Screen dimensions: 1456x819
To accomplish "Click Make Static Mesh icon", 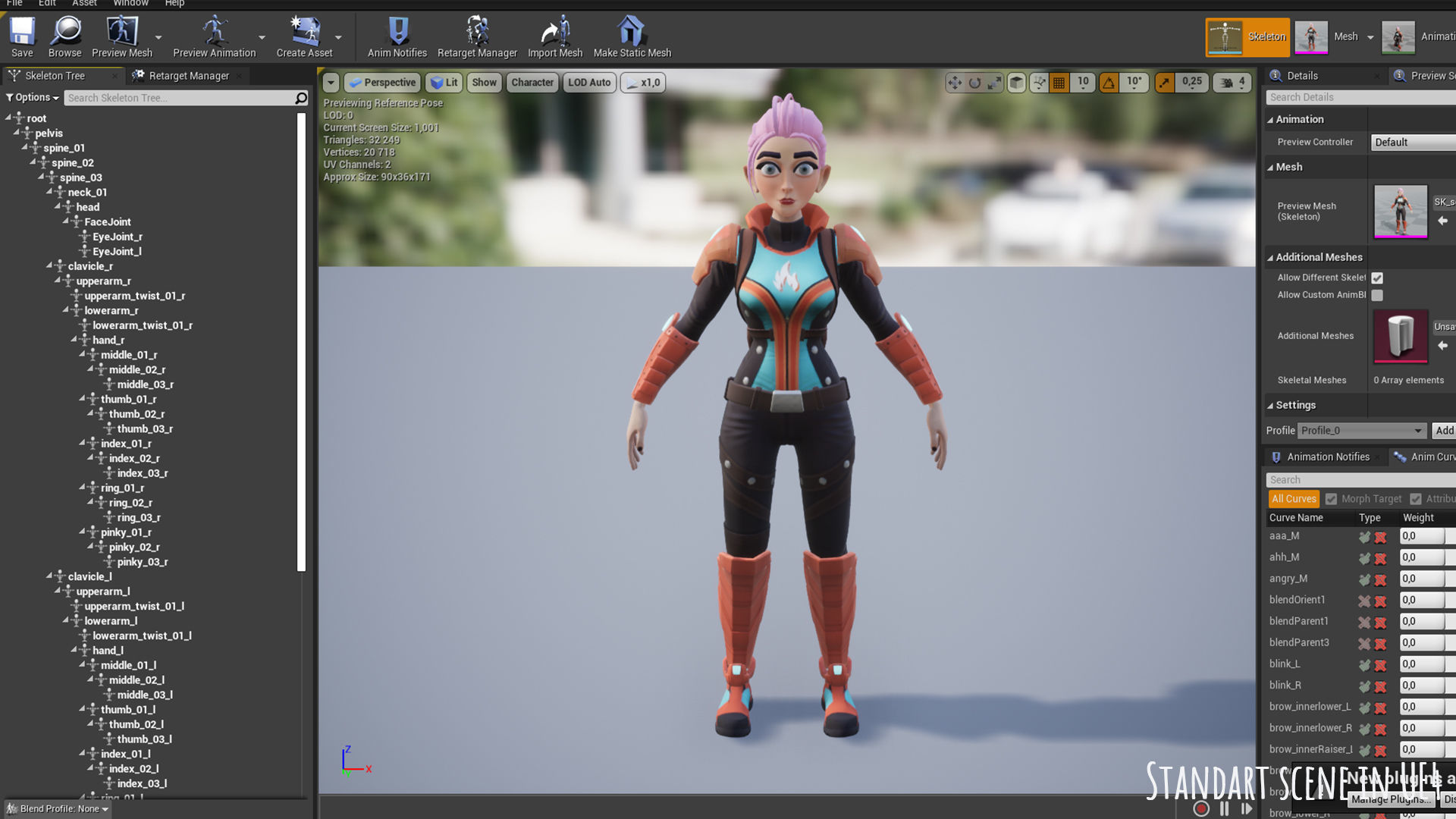I will click(632, 37).
